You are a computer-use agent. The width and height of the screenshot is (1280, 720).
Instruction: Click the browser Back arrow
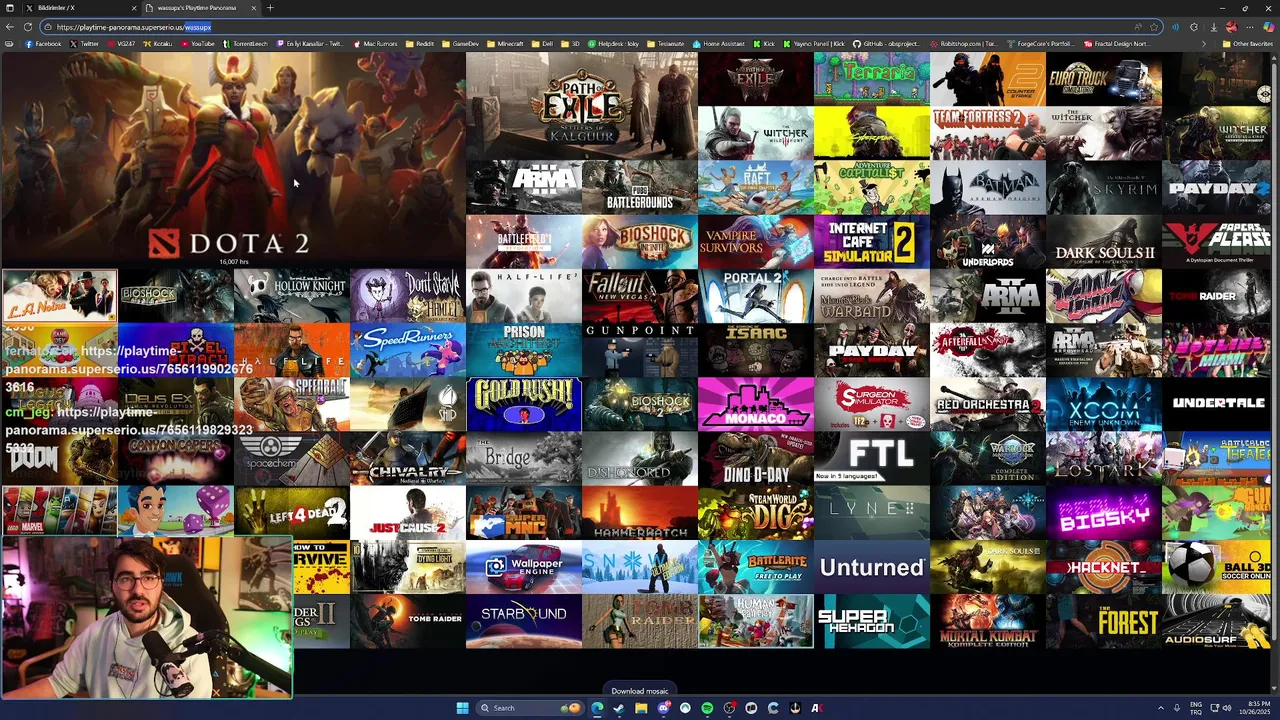[10, 27]
